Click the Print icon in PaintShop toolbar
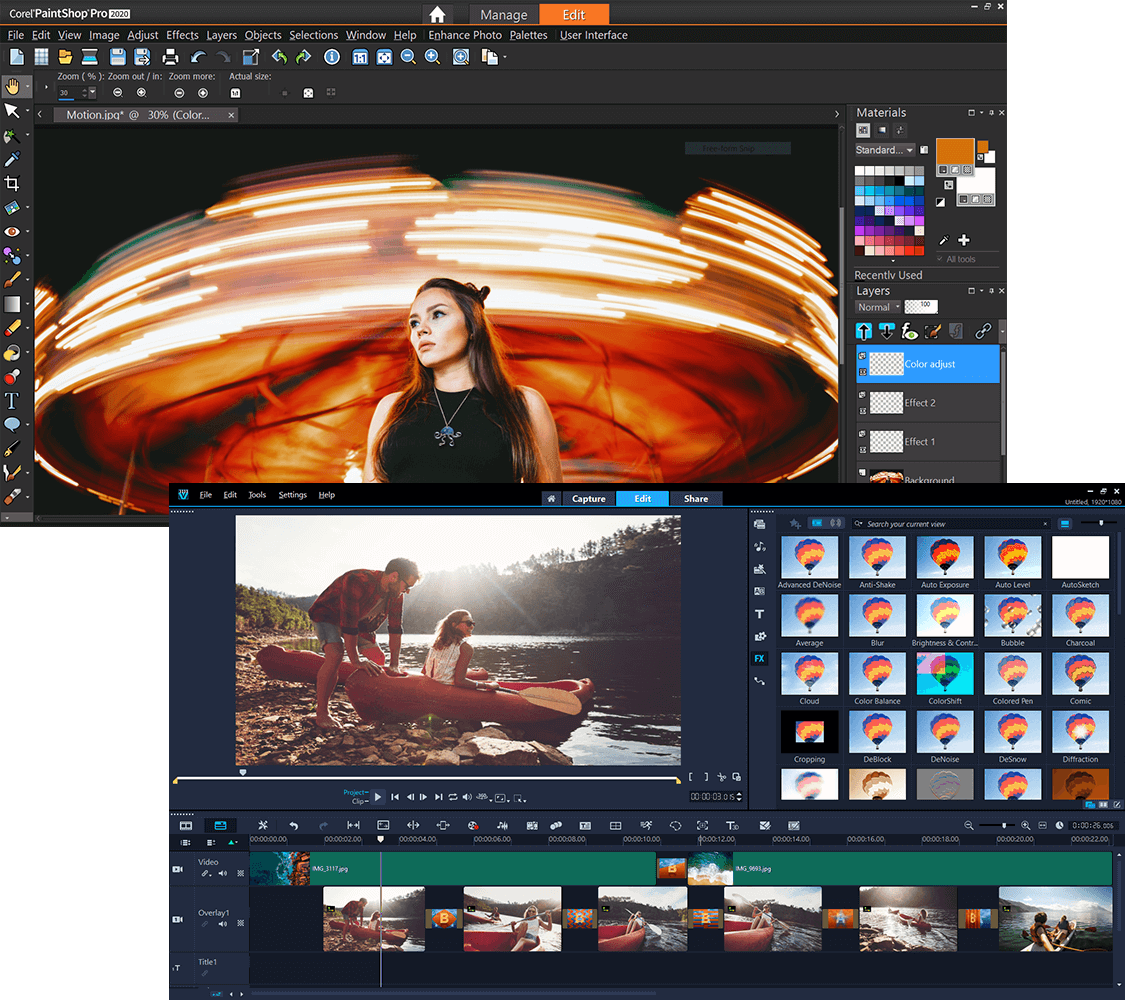Screen dimensions: 1125x1000 click(x=171, y=57)
